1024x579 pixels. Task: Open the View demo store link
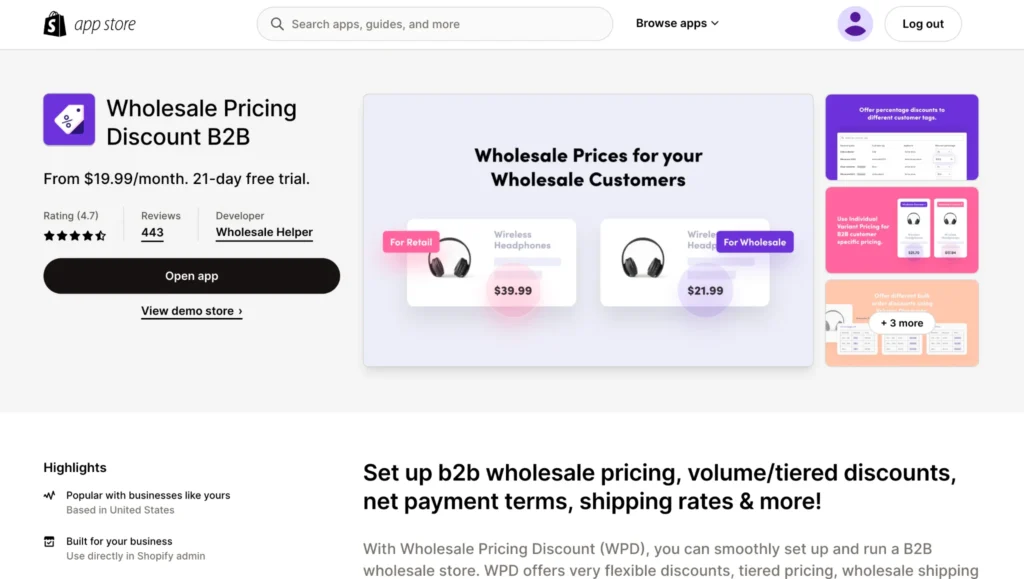coord(191,311)
